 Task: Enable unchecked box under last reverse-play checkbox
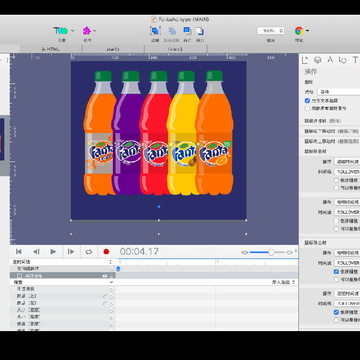point(336,320)
